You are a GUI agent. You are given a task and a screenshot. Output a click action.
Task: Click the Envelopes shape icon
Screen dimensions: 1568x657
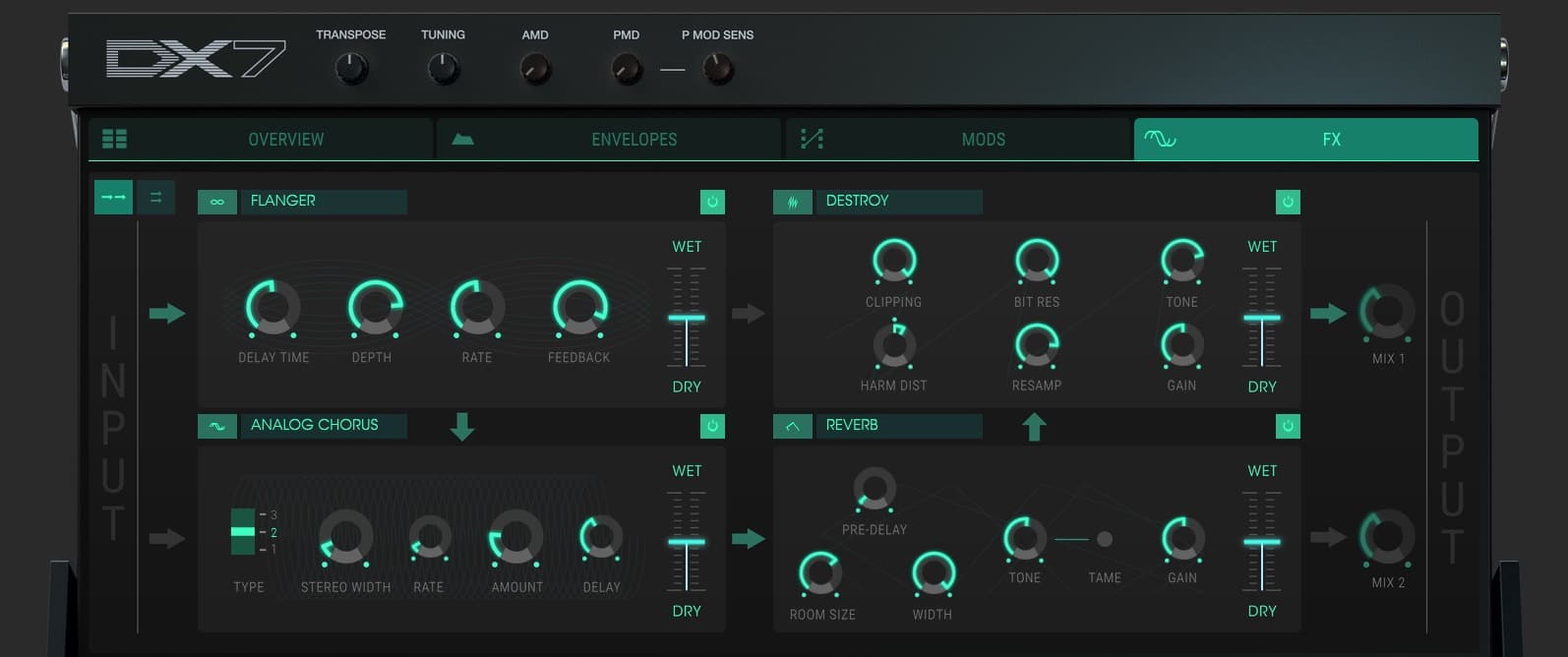click(462, 139)
